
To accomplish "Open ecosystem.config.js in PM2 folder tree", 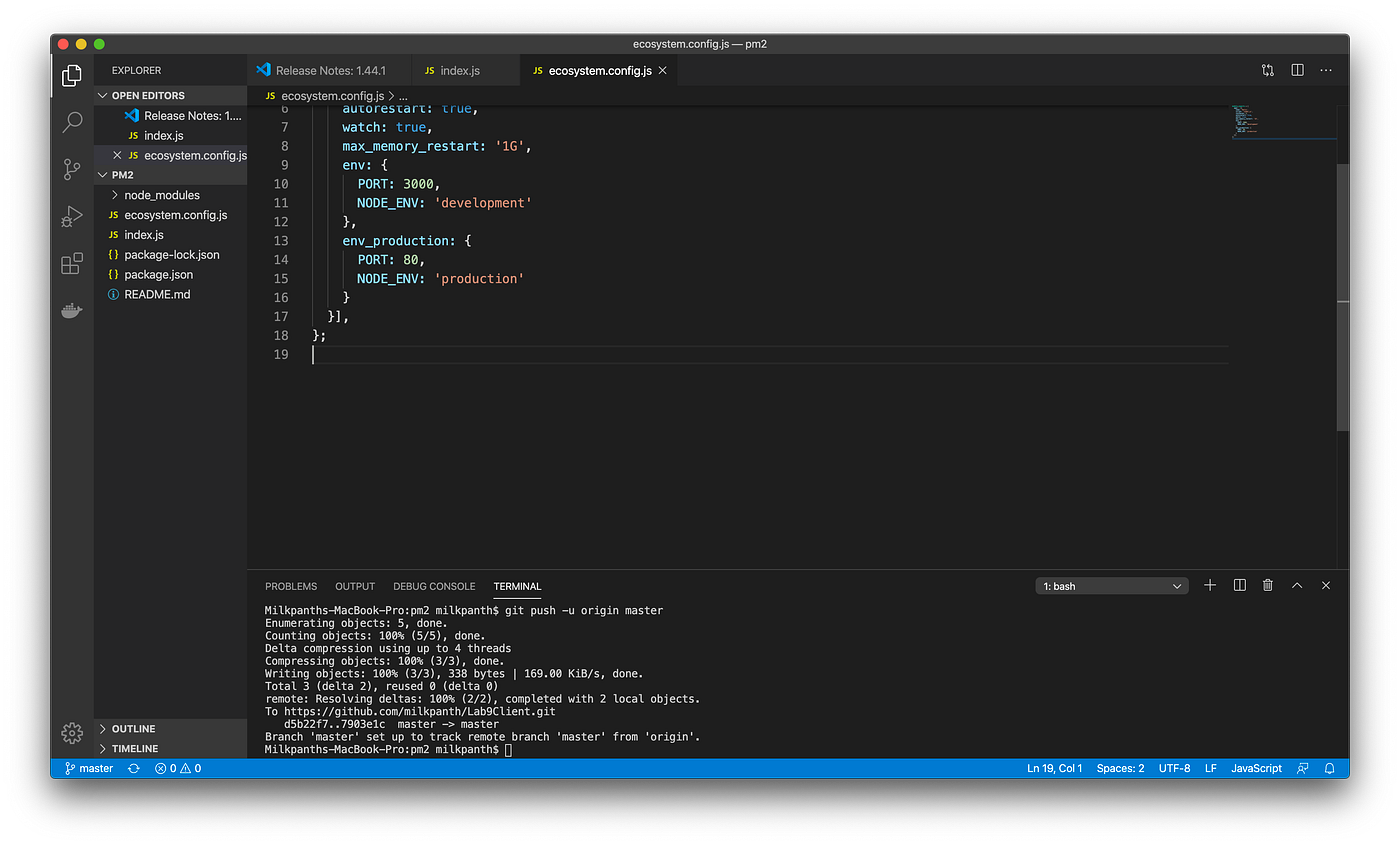I will point(171,214).
